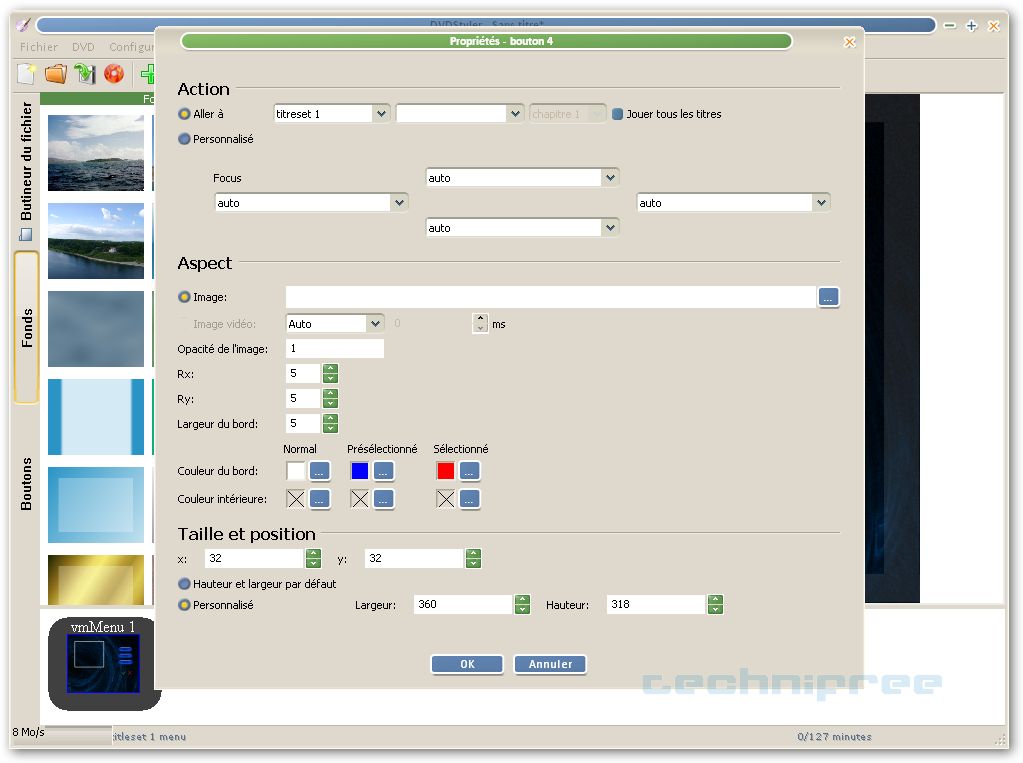The image size is (1023, 763).
Task: Choose Hauteur et largeur par défaut
Action: [x=184, y=584]
